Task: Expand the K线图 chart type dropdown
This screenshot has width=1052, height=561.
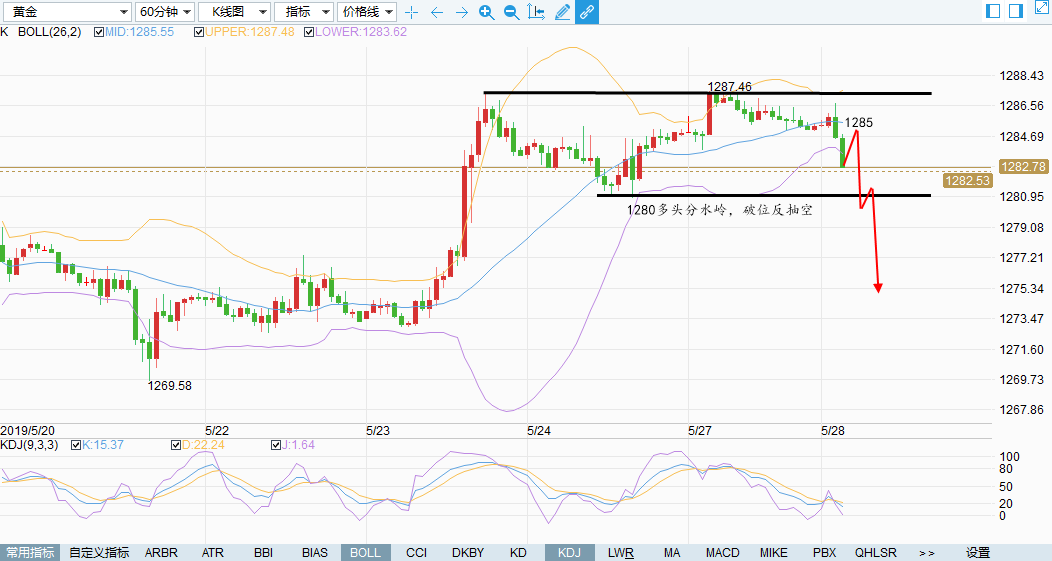Action: 234,12
